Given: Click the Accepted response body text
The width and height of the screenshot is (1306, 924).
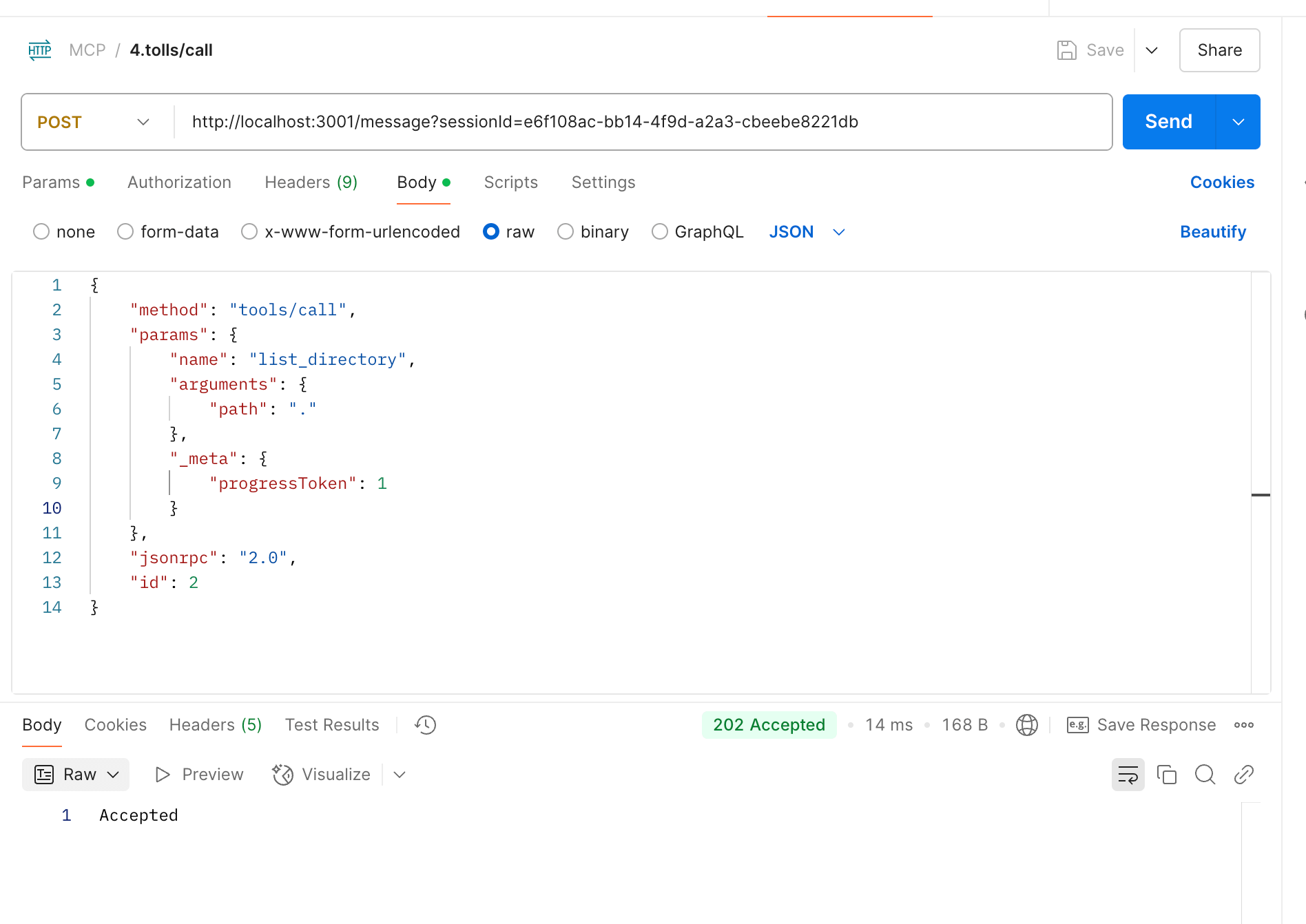Looking at the screenshot, I should pos(138,815).
